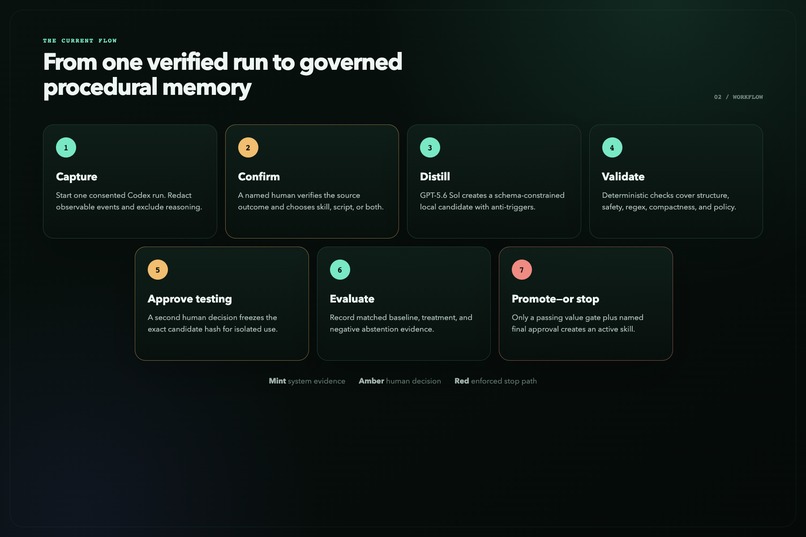The height and width of the screenshot is (537, 806).
Task: Click the mint step 4 circle badge
Action: pos(612,147)
